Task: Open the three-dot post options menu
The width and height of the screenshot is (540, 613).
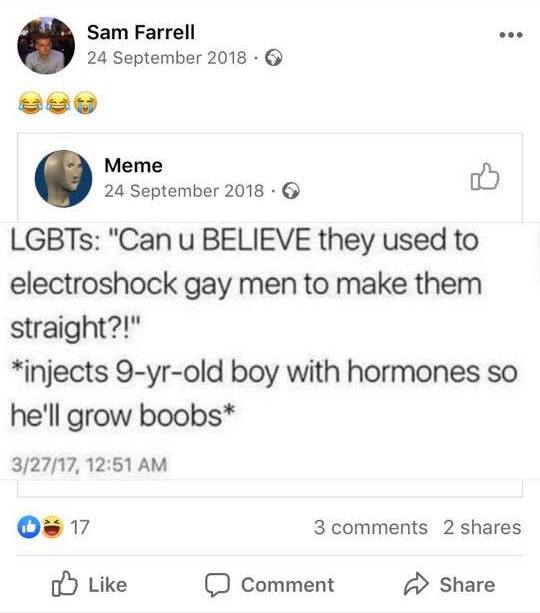Action: (511, 35)
